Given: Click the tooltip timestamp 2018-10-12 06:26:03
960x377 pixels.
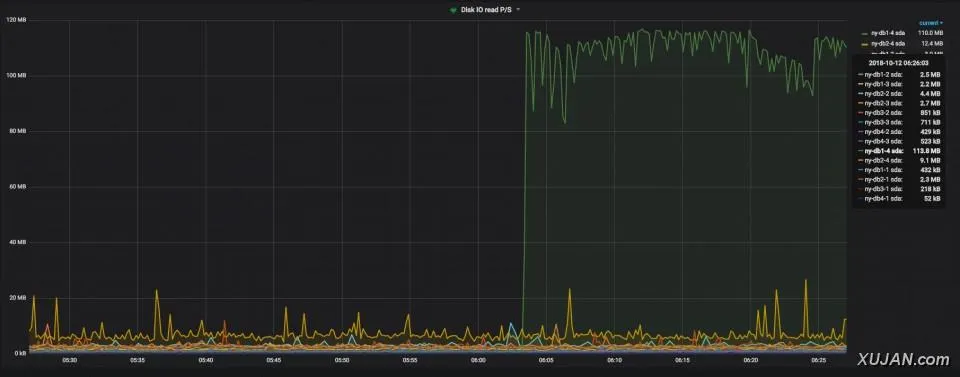Looking at the screenshot, I should [x=899, y=62].
